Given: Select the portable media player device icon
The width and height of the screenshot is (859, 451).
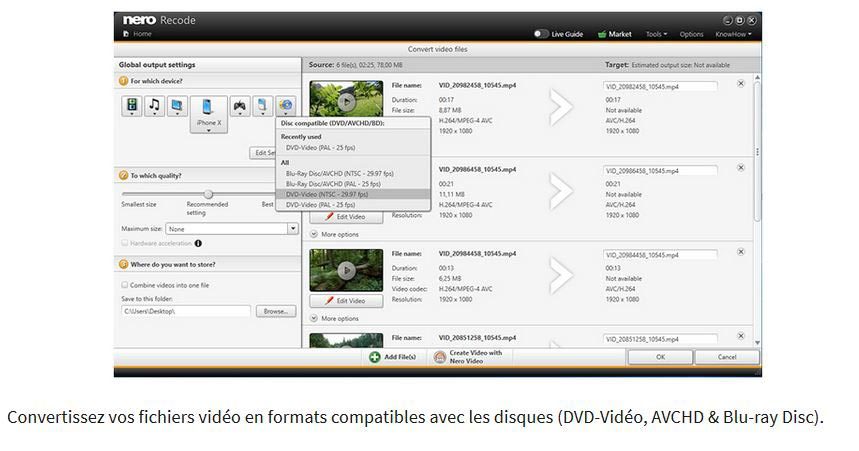Looking at the screenshot, I should (262, 106).
